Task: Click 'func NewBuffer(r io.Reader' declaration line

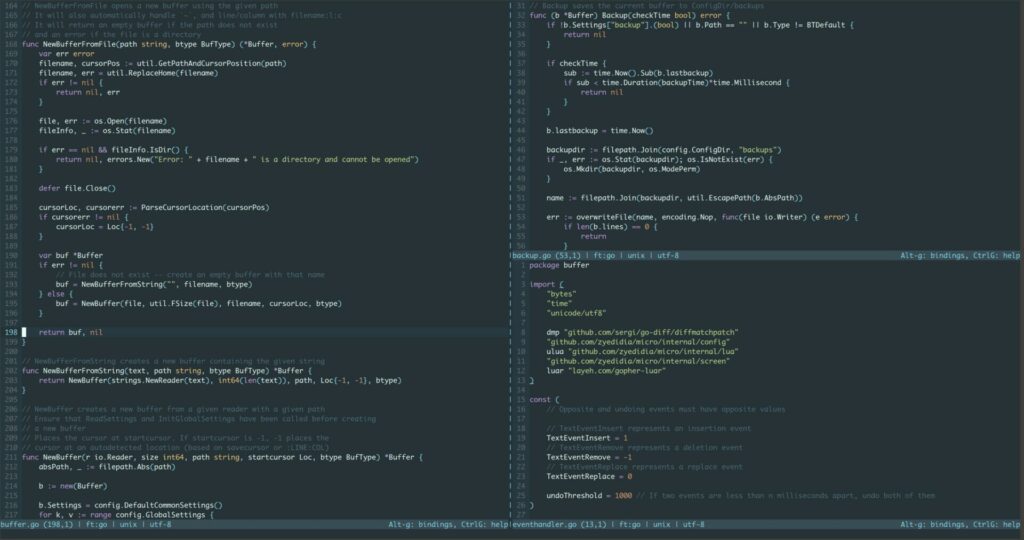Action: coord(223,458)
